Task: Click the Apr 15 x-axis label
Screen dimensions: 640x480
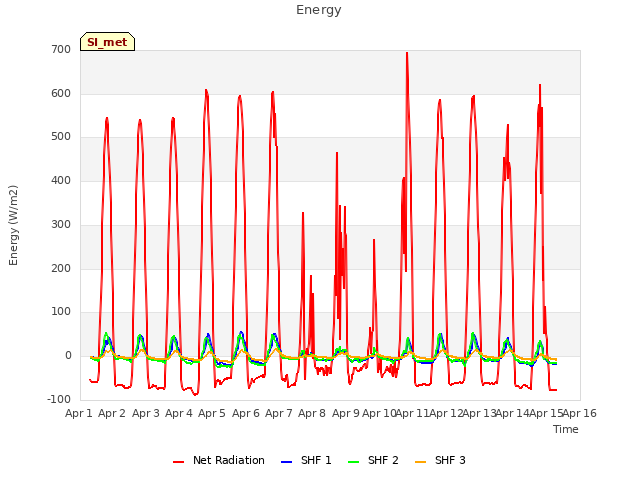Action: (547, 413)
